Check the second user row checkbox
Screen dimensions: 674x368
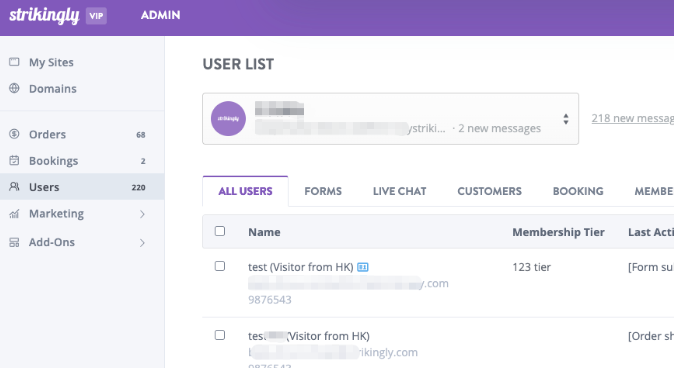[x=220, y=335]
